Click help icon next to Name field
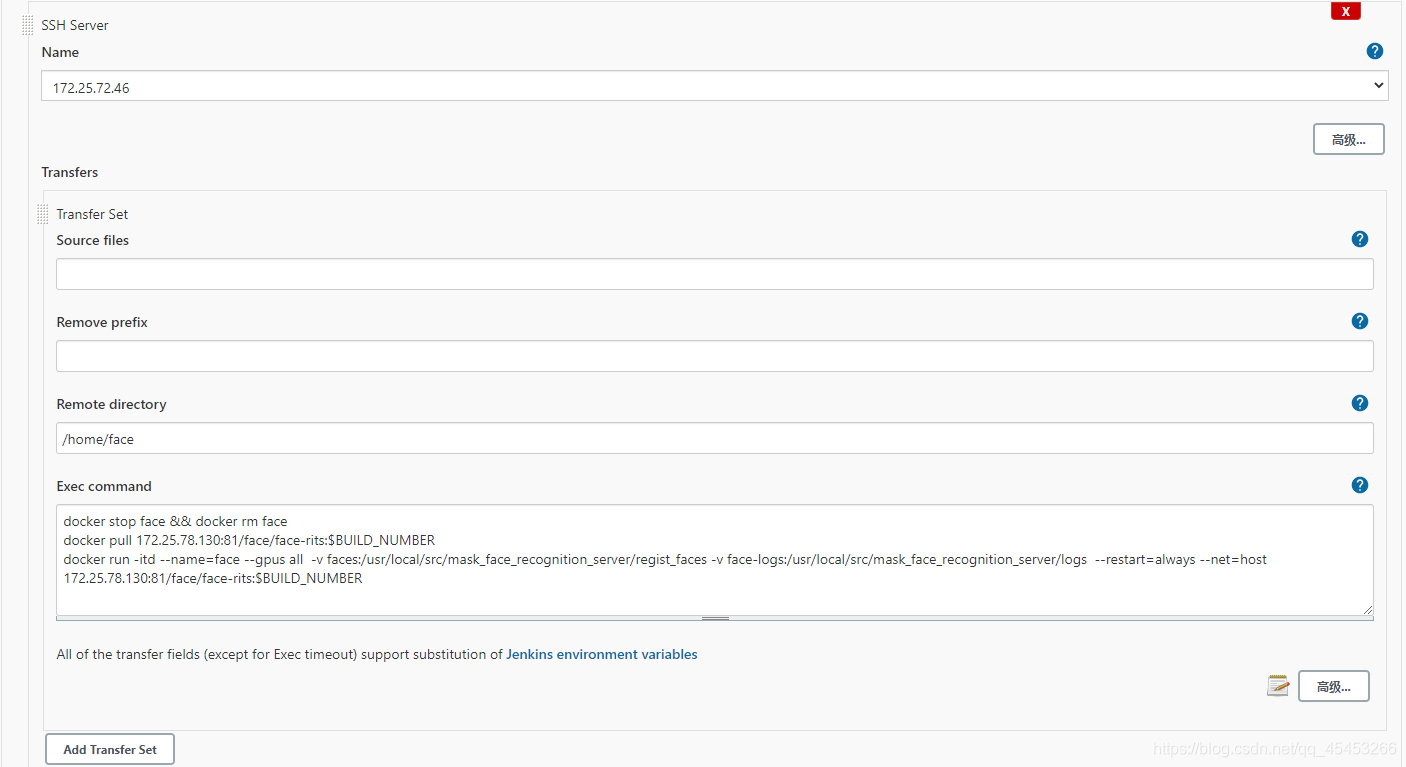 point(1374,51)
